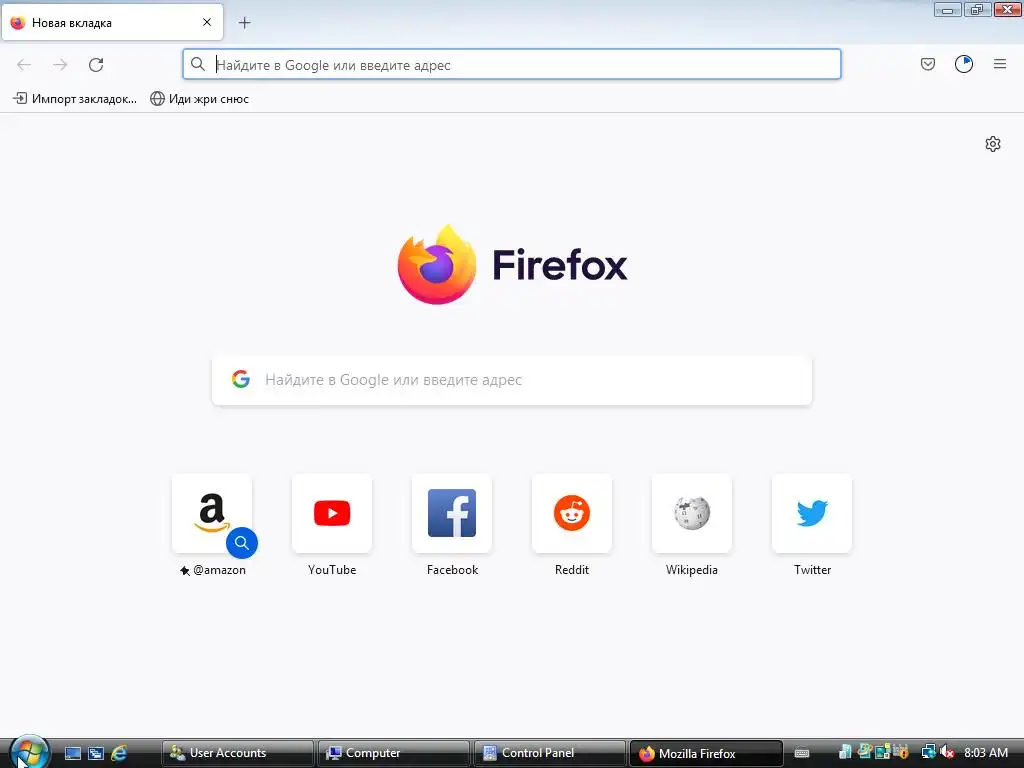Open the YouTube shortcut tile

332,513
